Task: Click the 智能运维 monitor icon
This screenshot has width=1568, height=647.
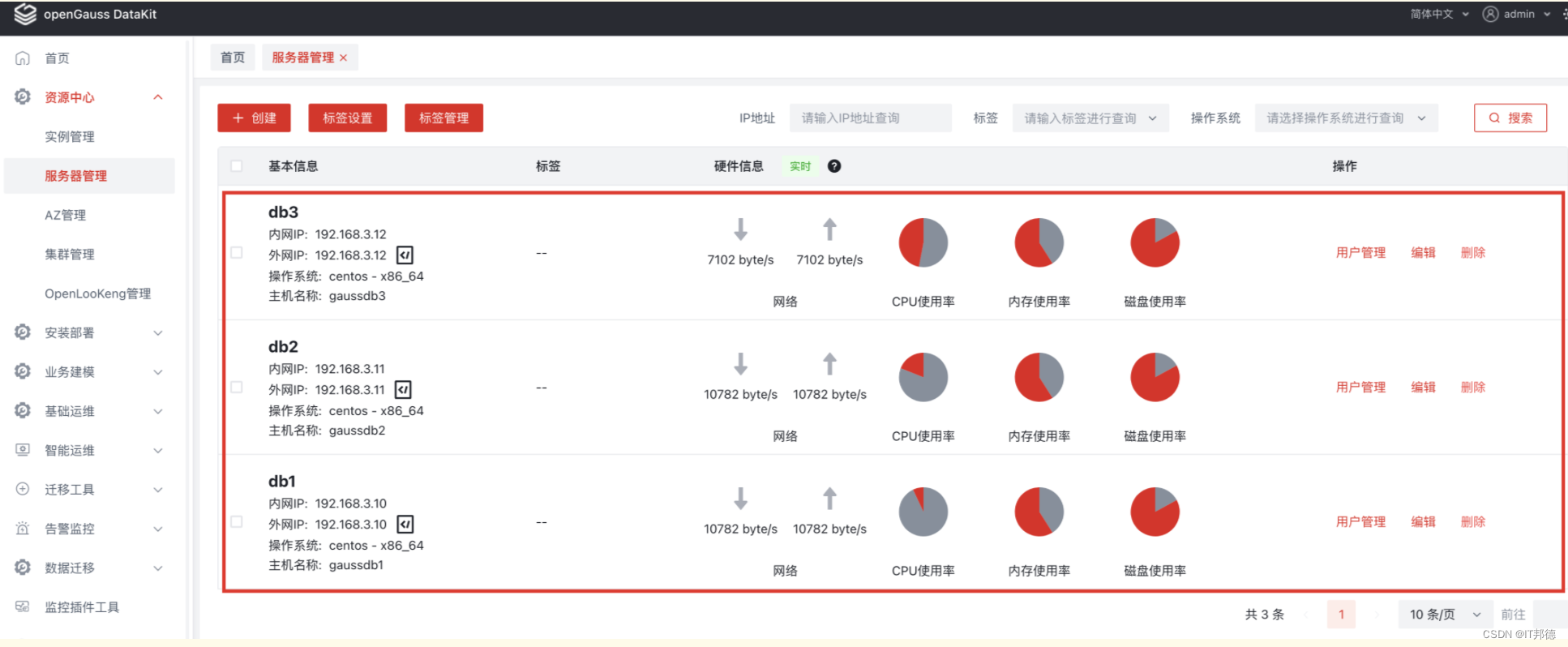Action: [23, 449]
